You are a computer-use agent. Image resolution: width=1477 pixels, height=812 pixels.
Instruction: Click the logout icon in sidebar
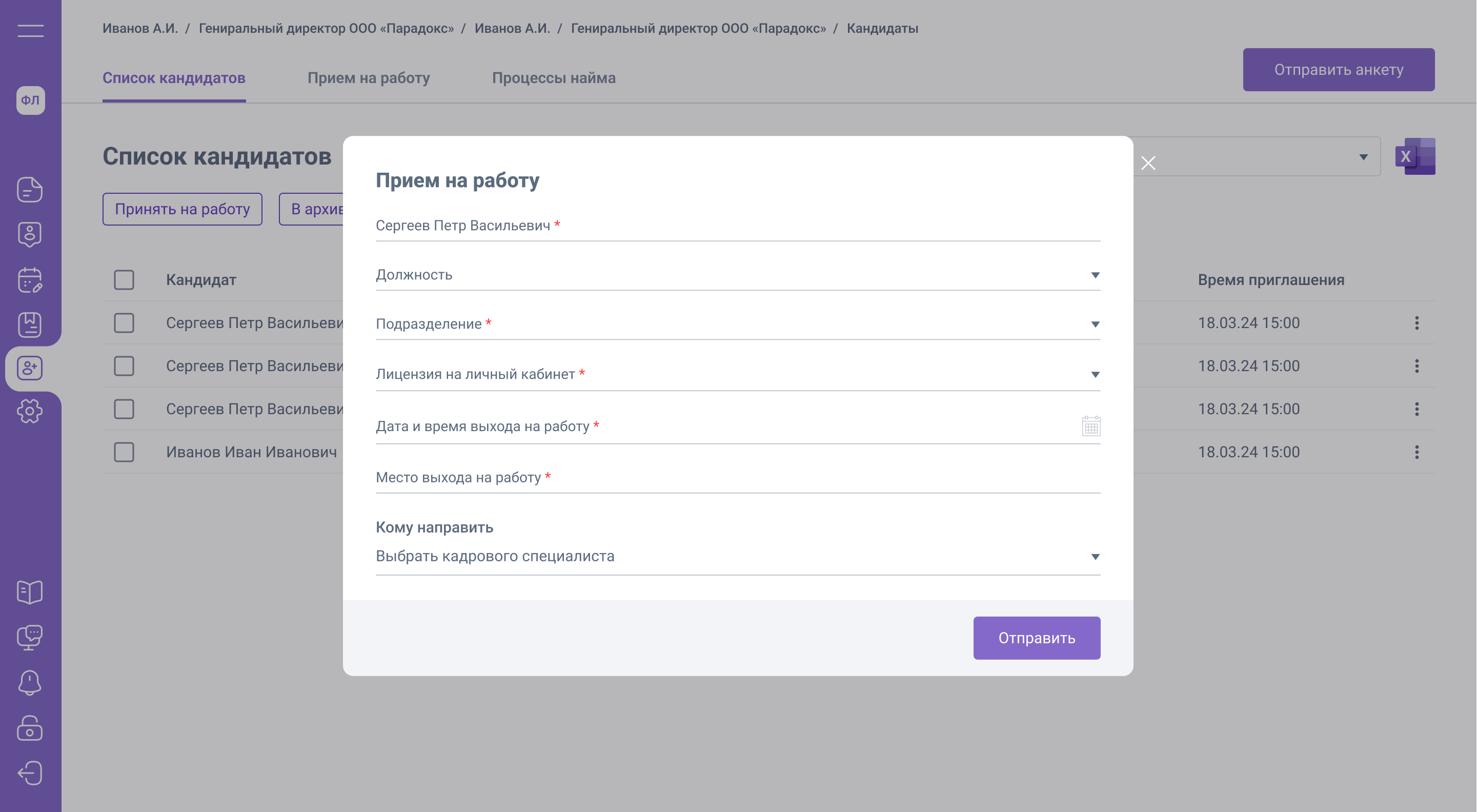30,773
